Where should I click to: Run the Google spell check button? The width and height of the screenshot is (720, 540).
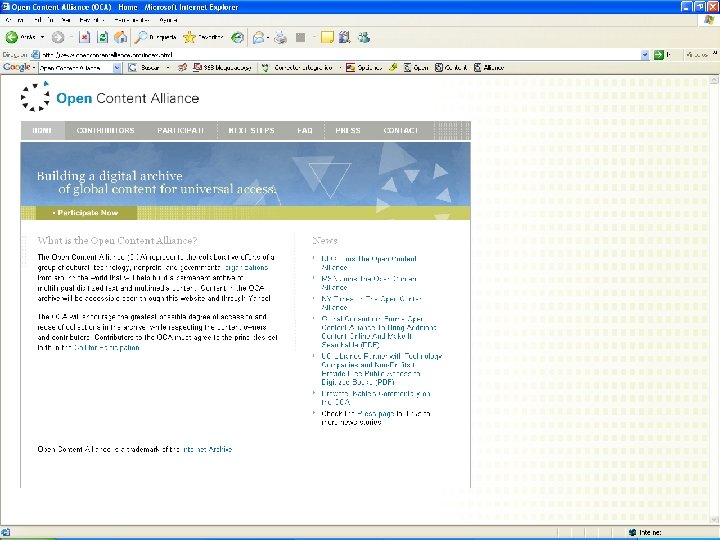(x=297, y=68)
